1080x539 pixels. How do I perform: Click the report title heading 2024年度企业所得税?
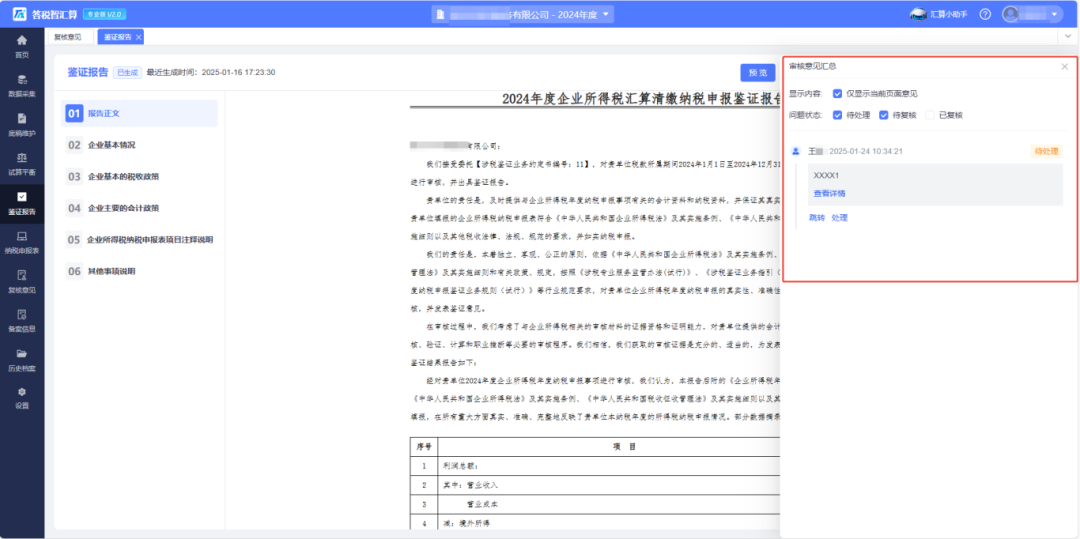(x=641, y=98)
